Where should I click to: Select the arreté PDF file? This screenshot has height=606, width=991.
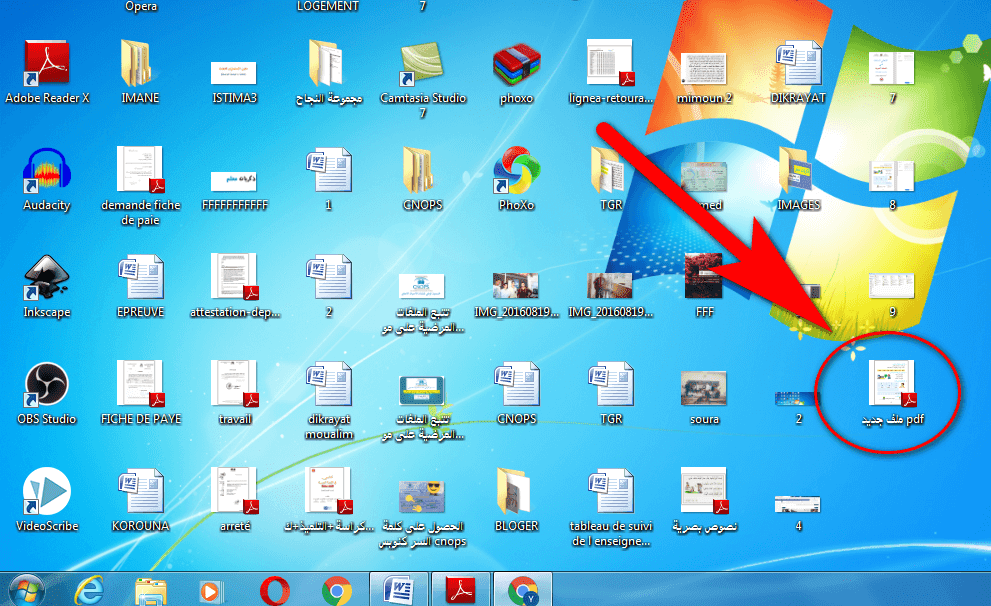click(x=234, y=491)
